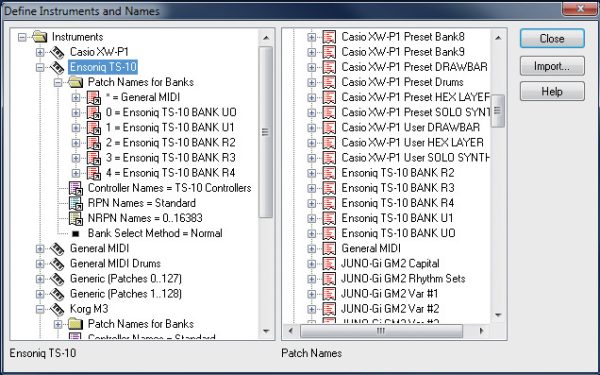Select 'Ensoniq TS-10 BANK U0' in right pane

click(x=398, y=233)
